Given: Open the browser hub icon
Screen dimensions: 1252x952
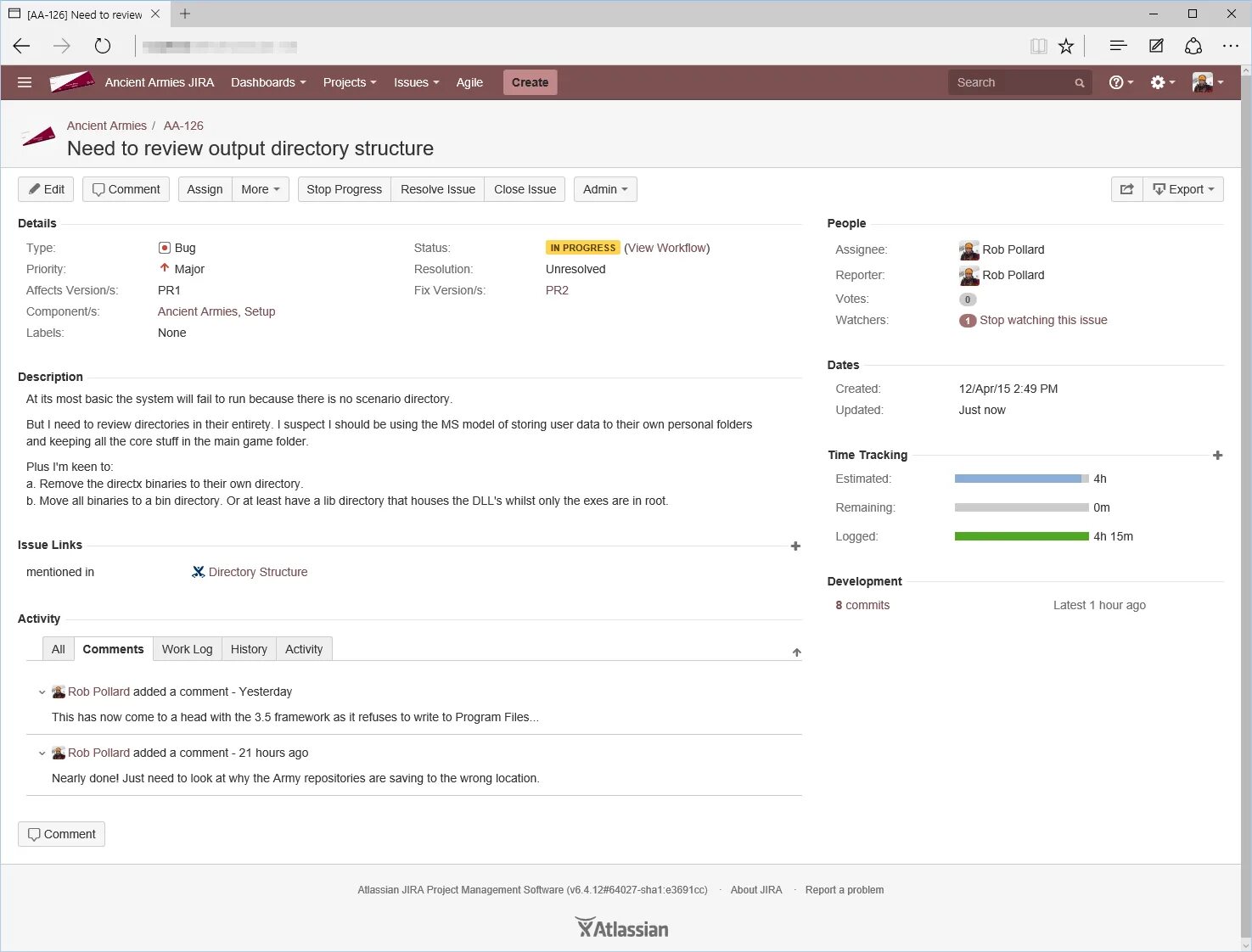Looking at the screenshot, I should tap(1118, 46).
